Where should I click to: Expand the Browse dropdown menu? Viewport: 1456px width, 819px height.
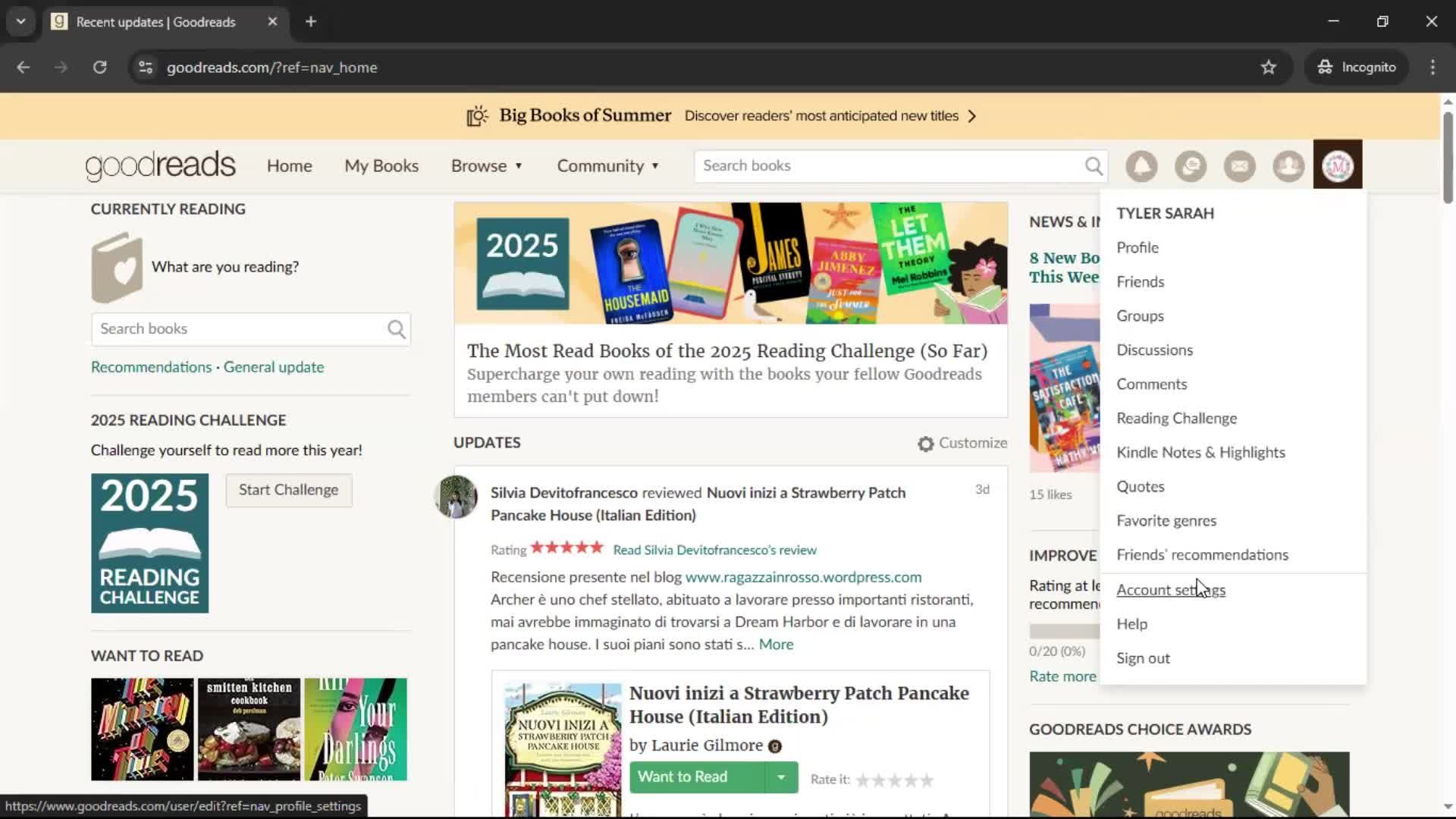point(487,166)
